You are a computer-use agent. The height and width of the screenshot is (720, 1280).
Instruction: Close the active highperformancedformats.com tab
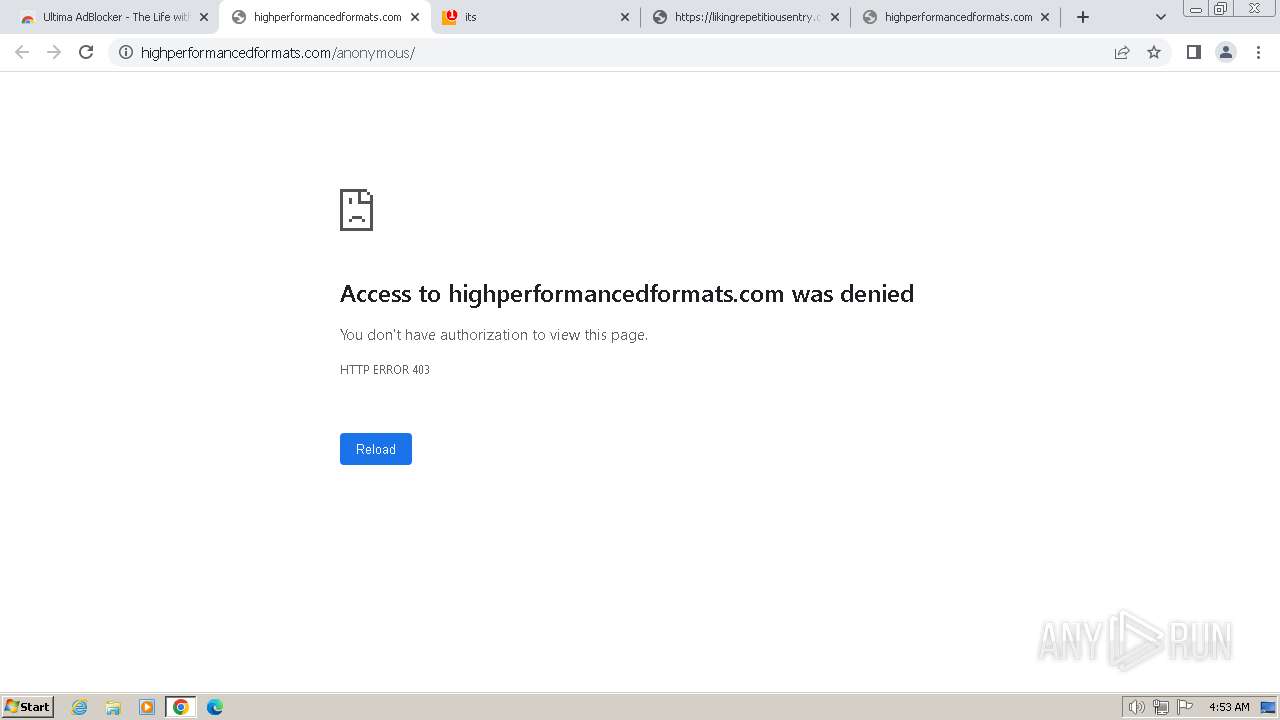(x=415, y=17)
